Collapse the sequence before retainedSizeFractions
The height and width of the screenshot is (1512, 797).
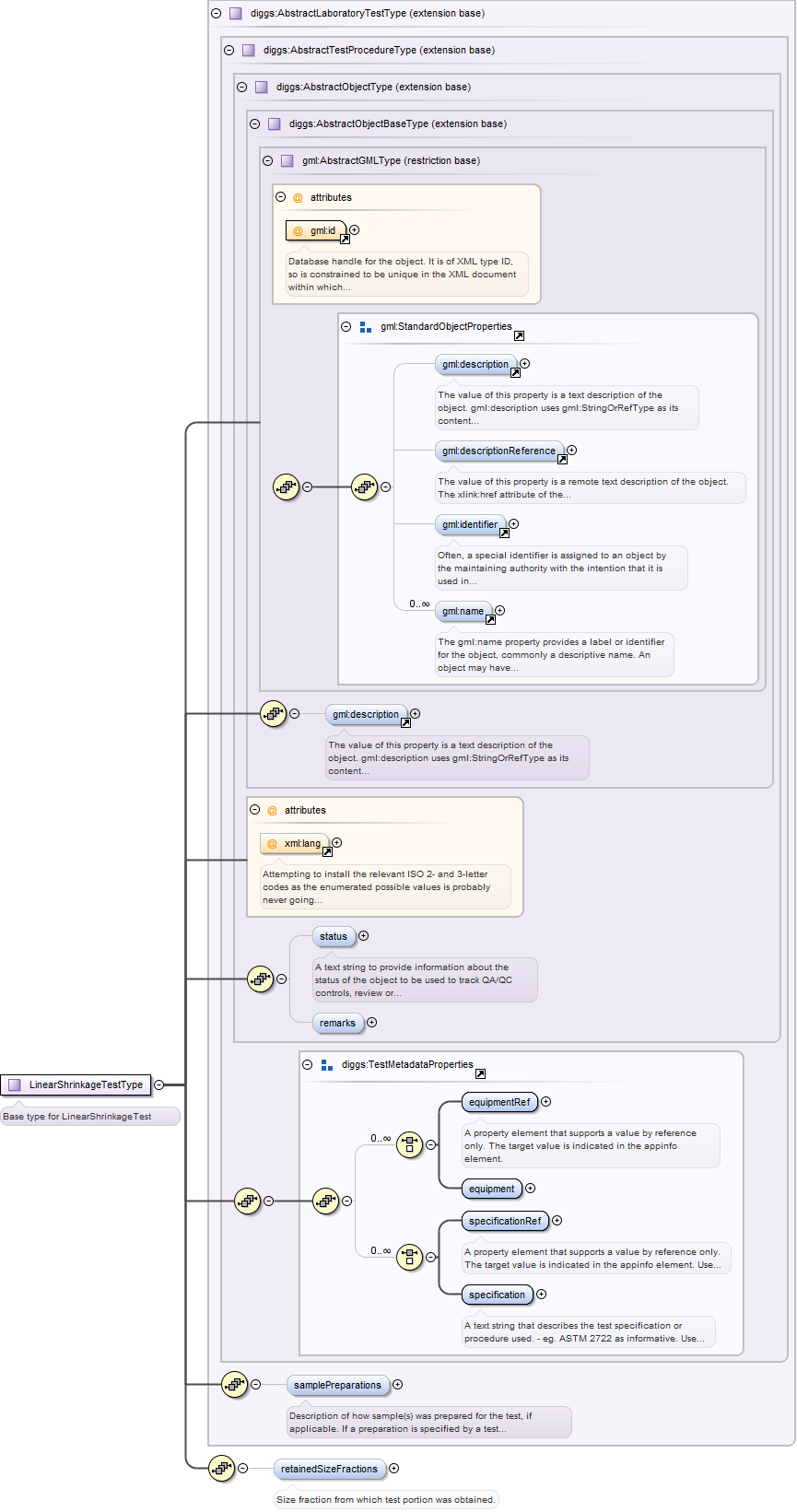click(x=243, y=1469)
